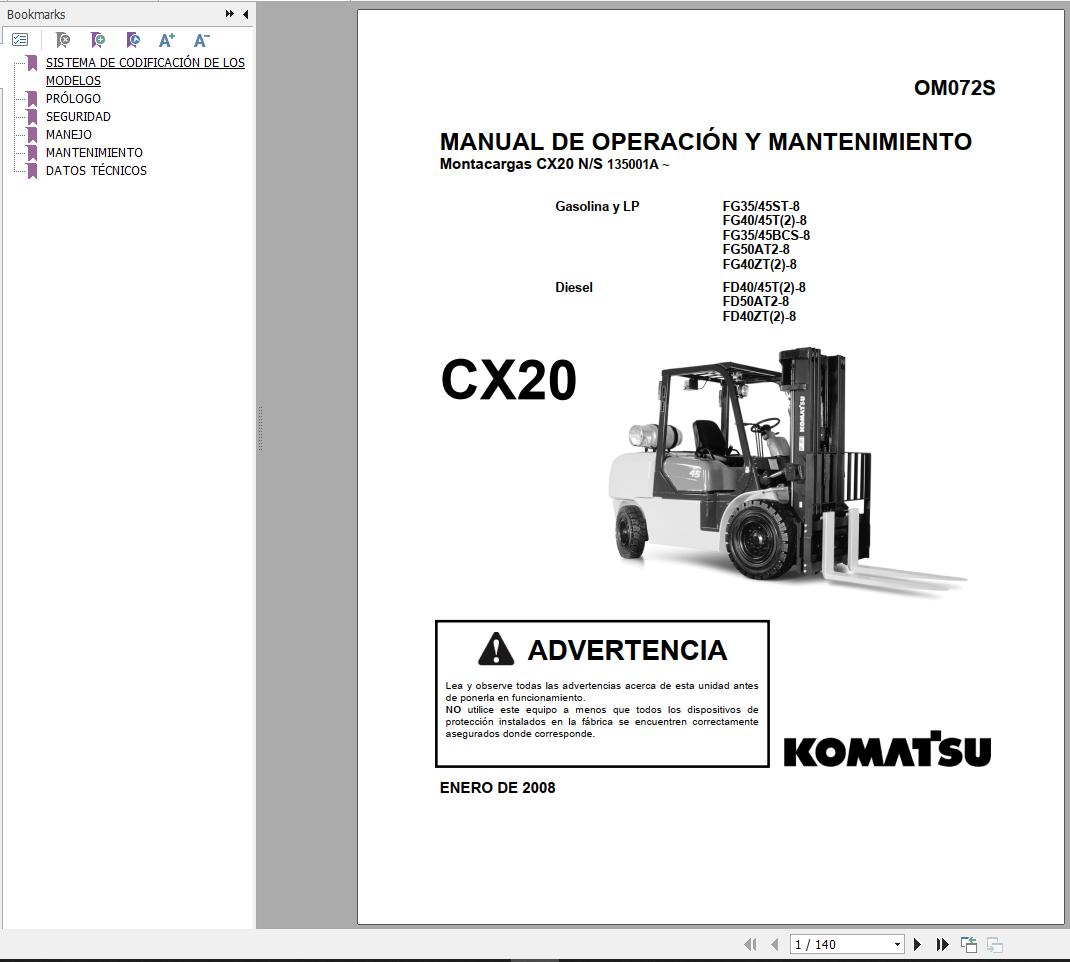The width and height of the screenshot is (1070, 962).
Task: Click model FG35/45BCS-8 text
Action: (x=766, y=235)
